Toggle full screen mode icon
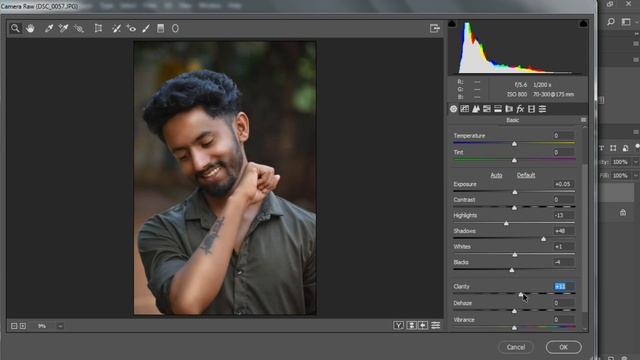The image size is (640, 360). 435,28
